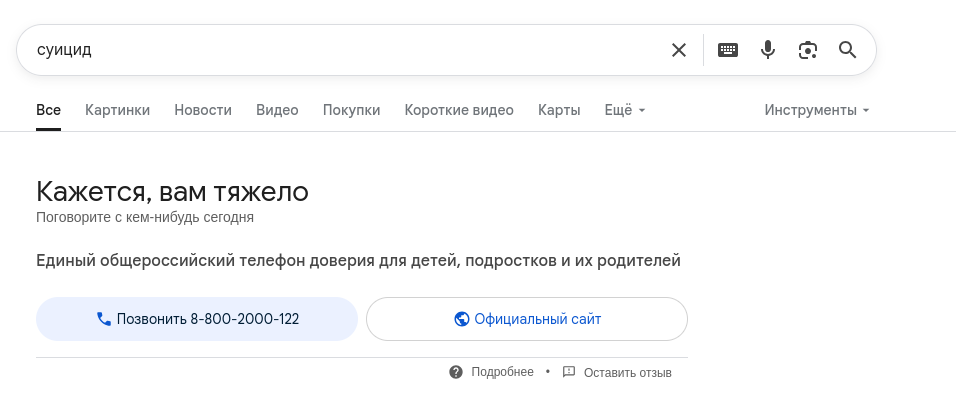This screenshot has width=956, height=393.
Task: Switch to the Картинки tab
Action: click(x=118, y=110)
